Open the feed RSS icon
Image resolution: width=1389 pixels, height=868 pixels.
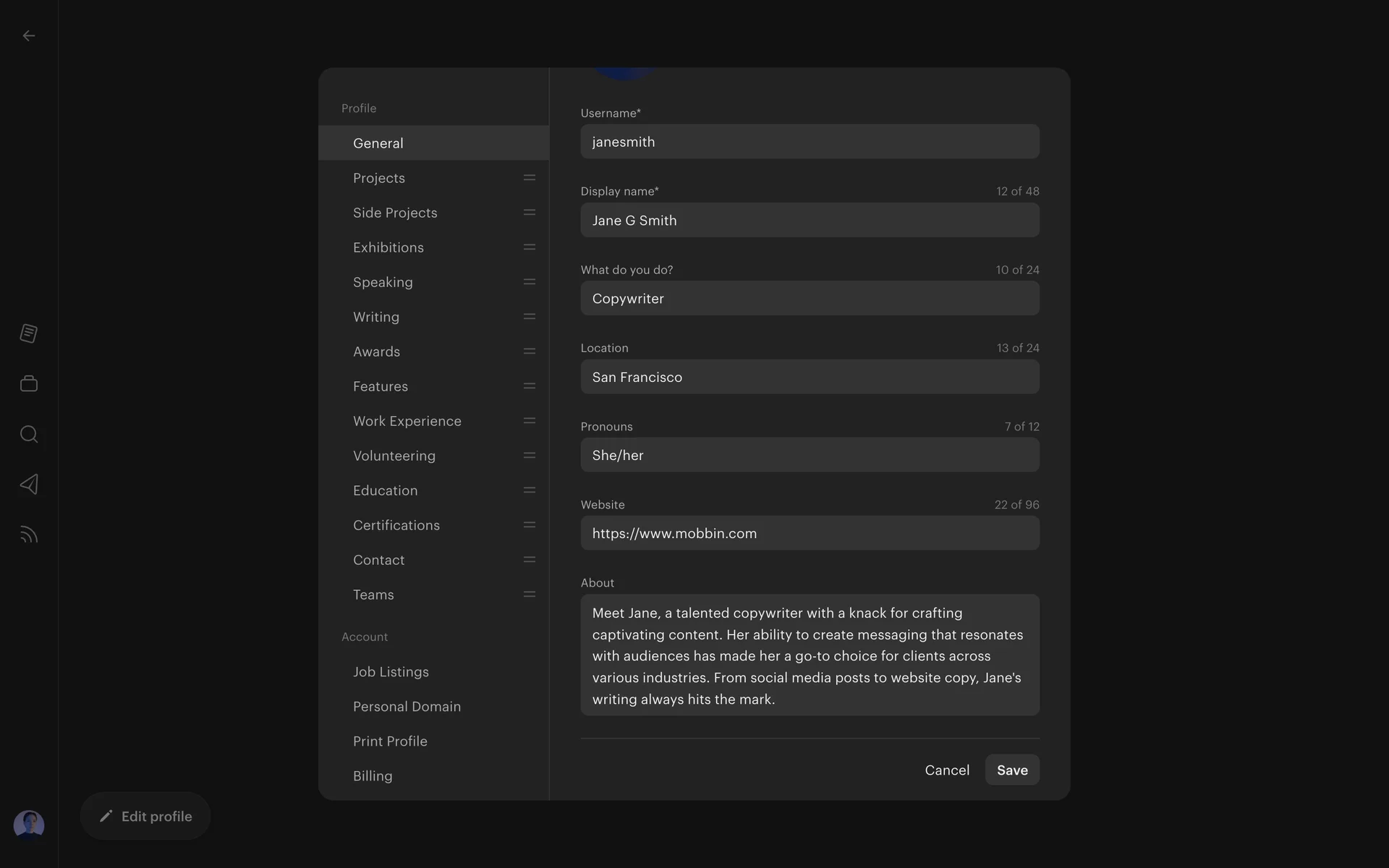[29, 535]
